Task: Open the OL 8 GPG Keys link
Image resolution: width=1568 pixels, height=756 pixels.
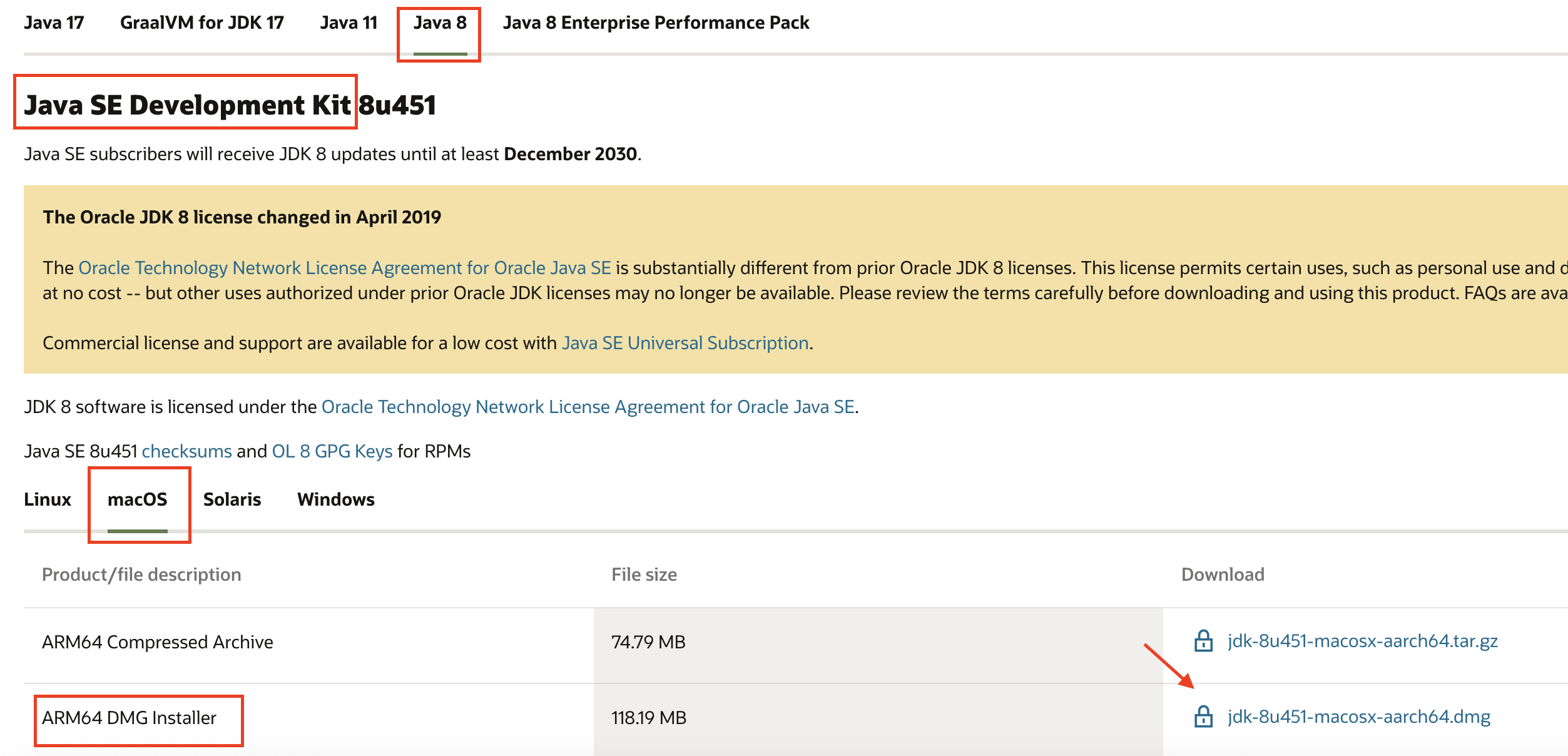Action: coord(332,451)
